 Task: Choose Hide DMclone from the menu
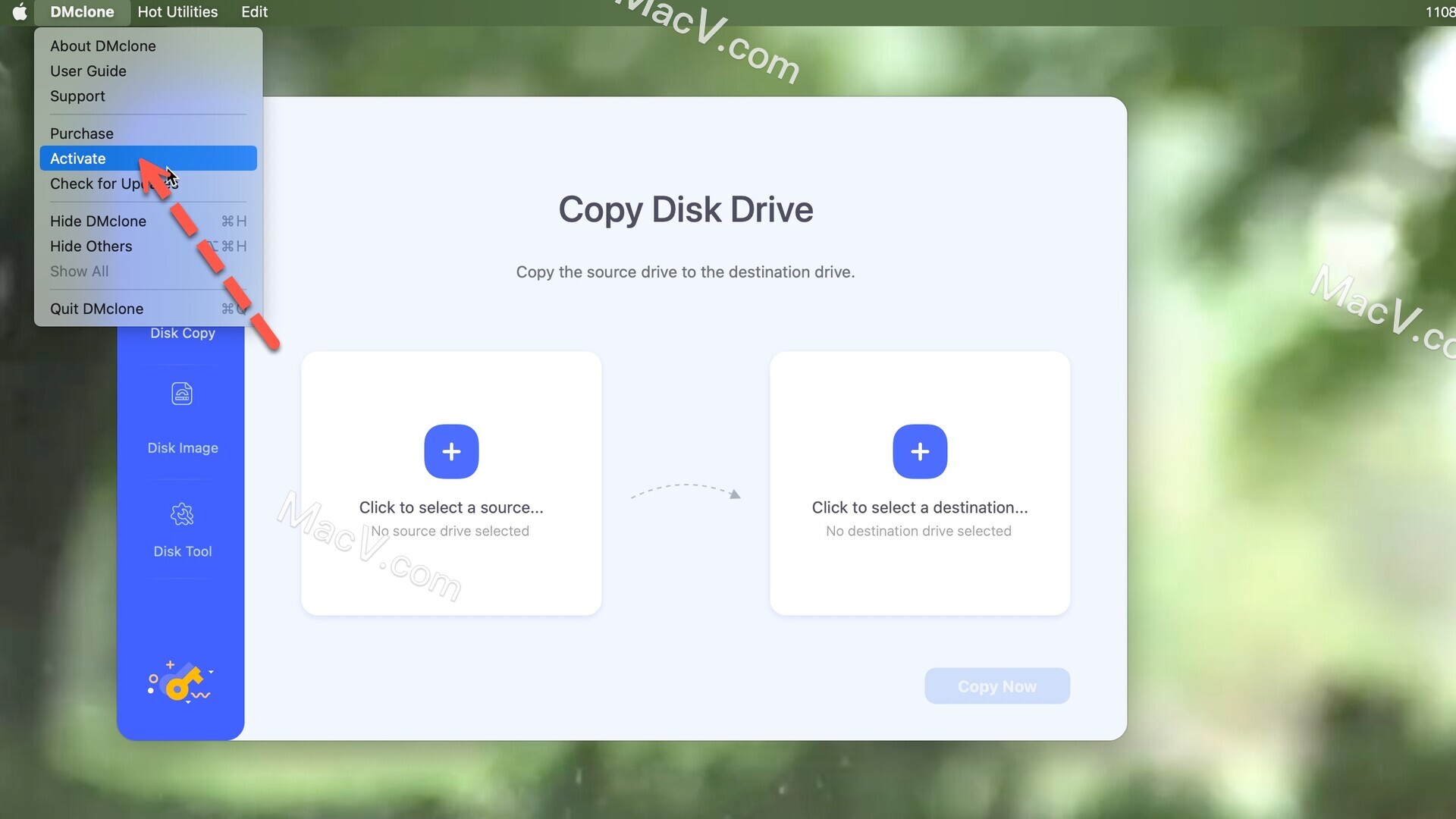point(148,221)
